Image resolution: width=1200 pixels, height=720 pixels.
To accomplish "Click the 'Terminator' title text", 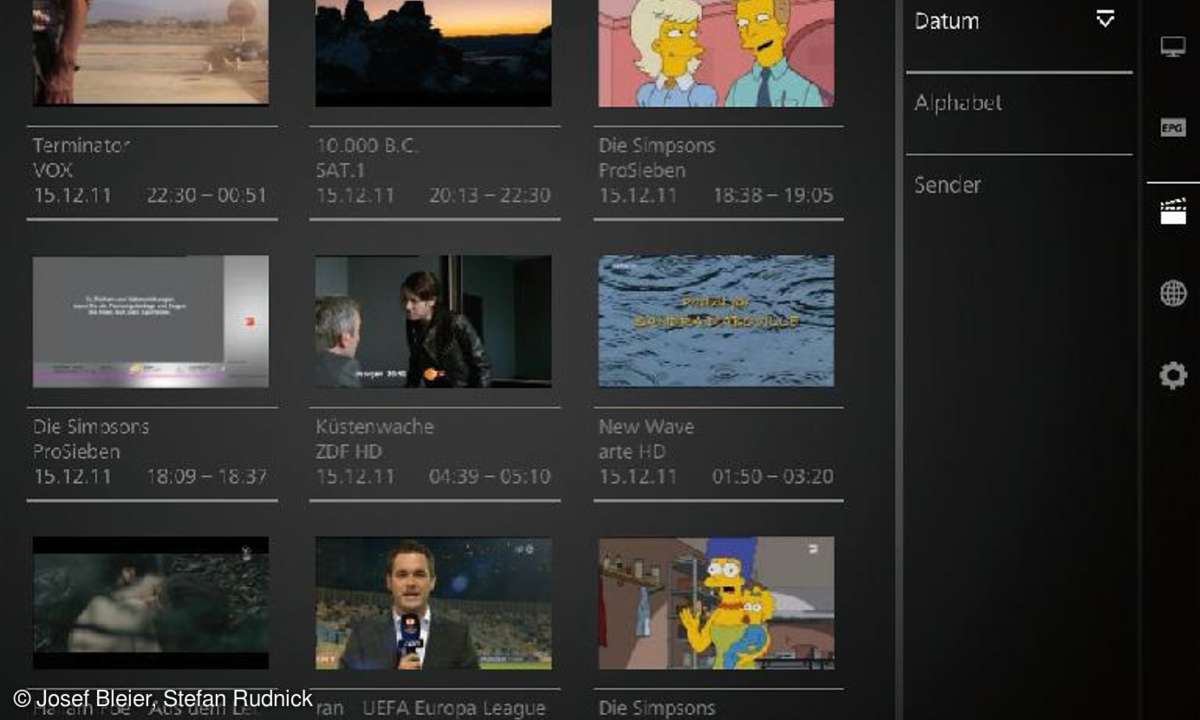I will click(81, 145).
